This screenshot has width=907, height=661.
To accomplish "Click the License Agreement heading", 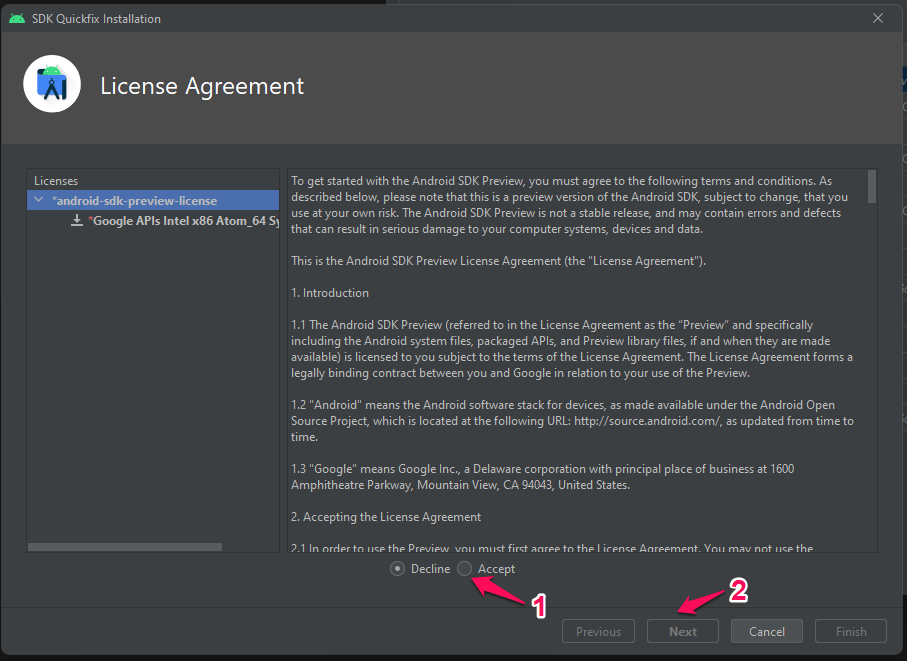I will pyautogui.click(x=202, y=86).
